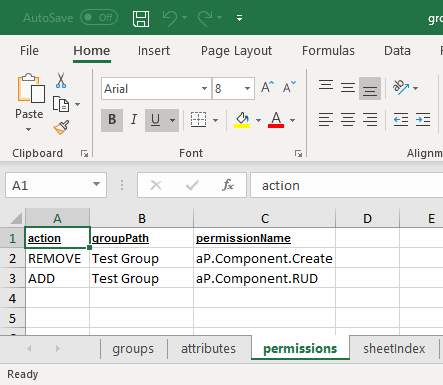Open the sheetIndex sheet tab
443x385 pixels.
coord(394,349)
